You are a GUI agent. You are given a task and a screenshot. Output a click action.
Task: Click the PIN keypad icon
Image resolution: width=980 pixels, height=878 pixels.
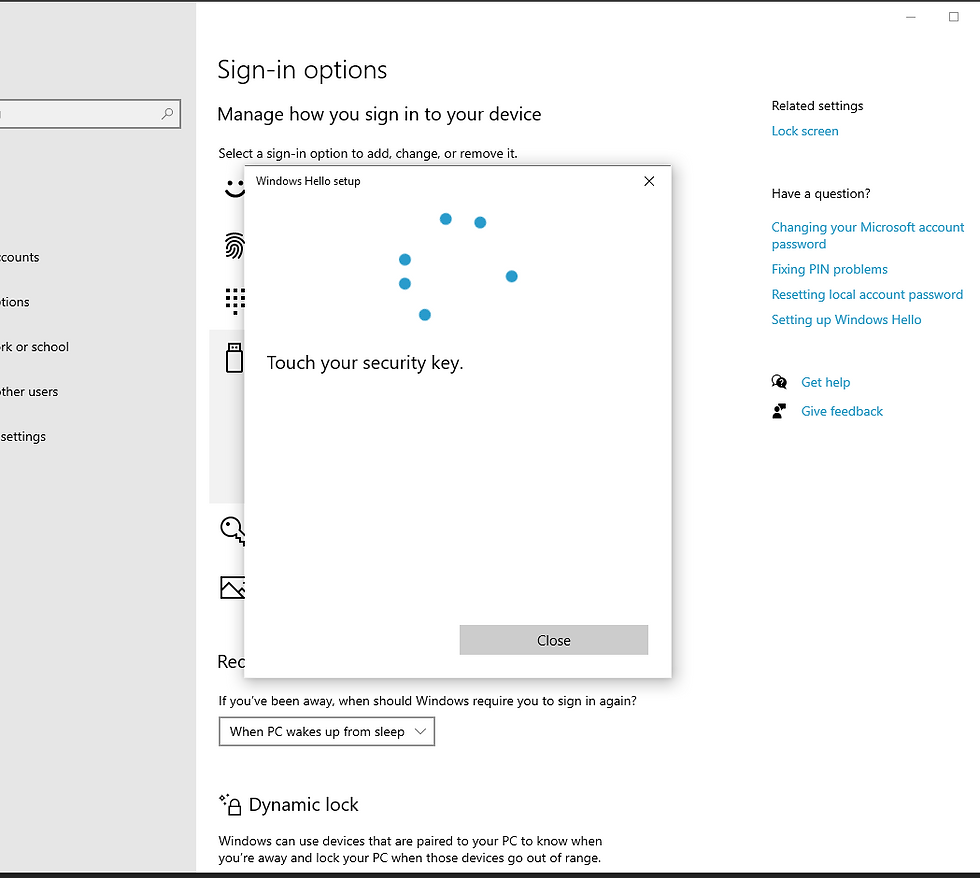coord(235,301)
